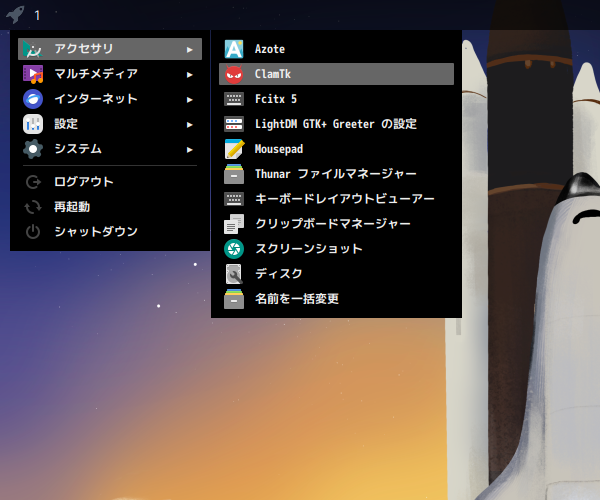Choose ログアウト from the menu

(x=110, y=182)
